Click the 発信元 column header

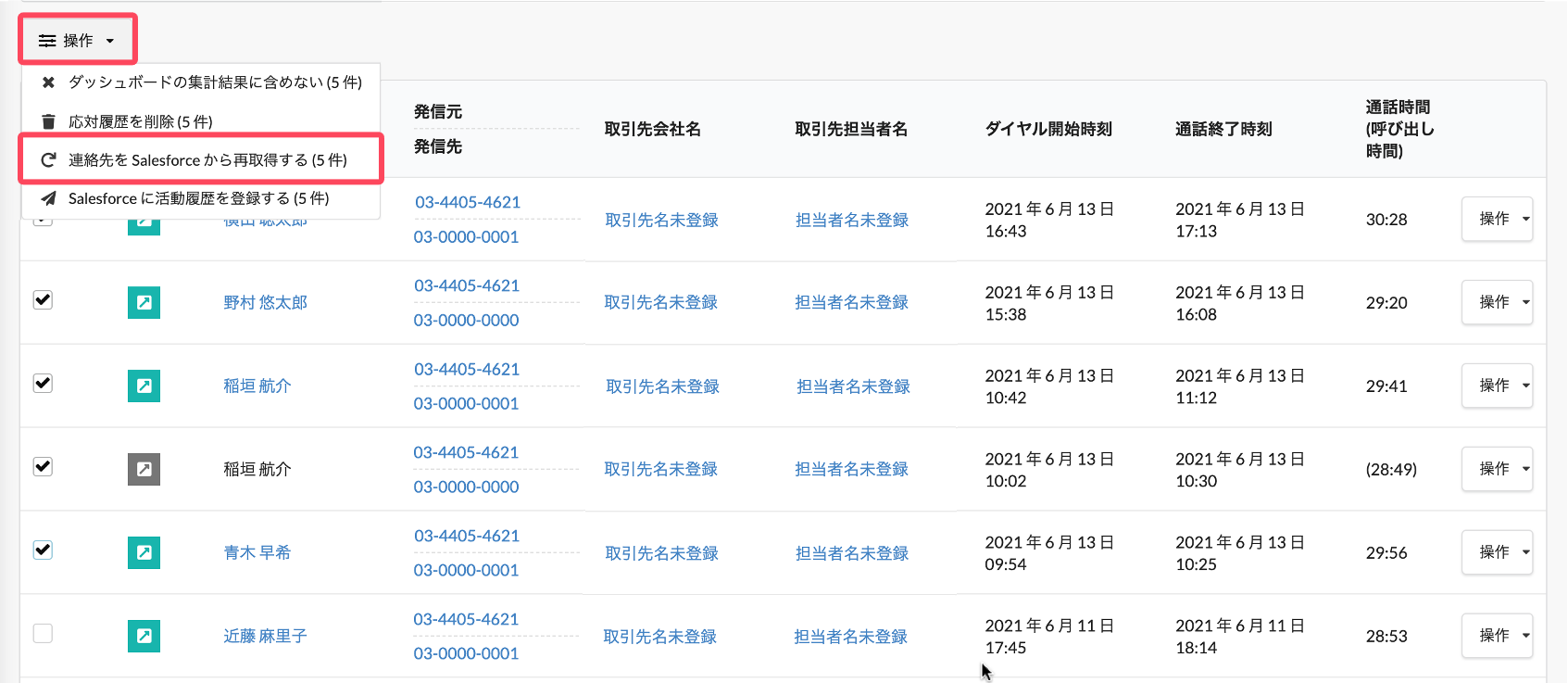pyautogui.click(x=438, y=111)
